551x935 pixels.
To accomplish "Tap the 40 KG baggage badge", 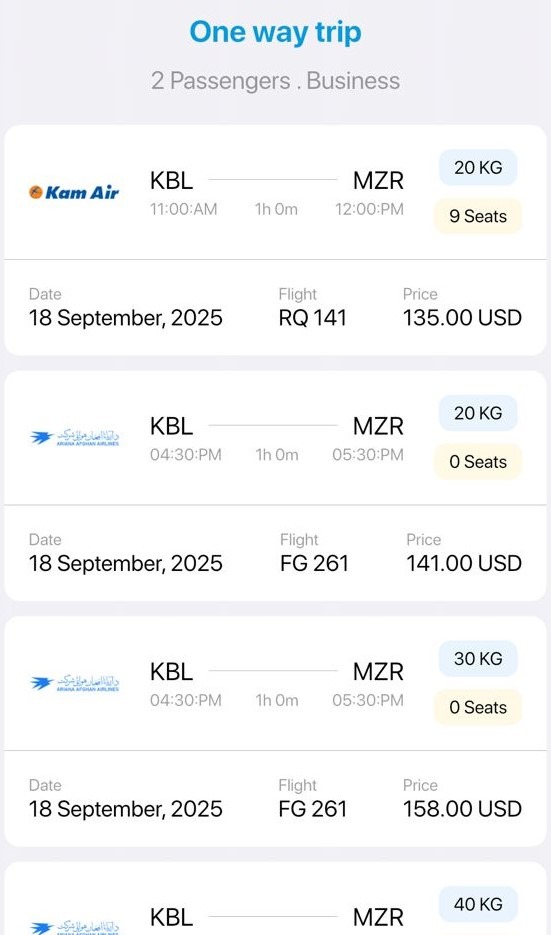I will (x=478, y=904).
